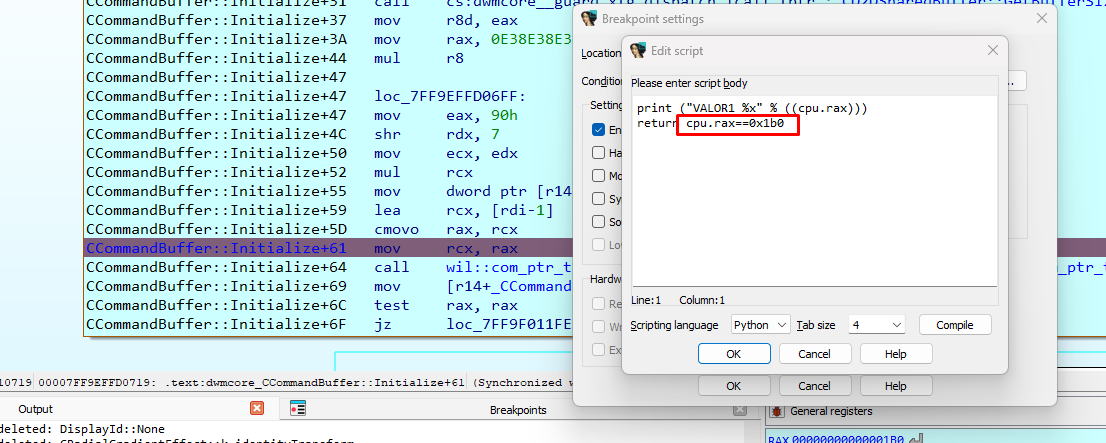Tick the third settings checkbox starting 'Mo'
The height and width of the screenshot is (443, 1106).
click(598, 176)
